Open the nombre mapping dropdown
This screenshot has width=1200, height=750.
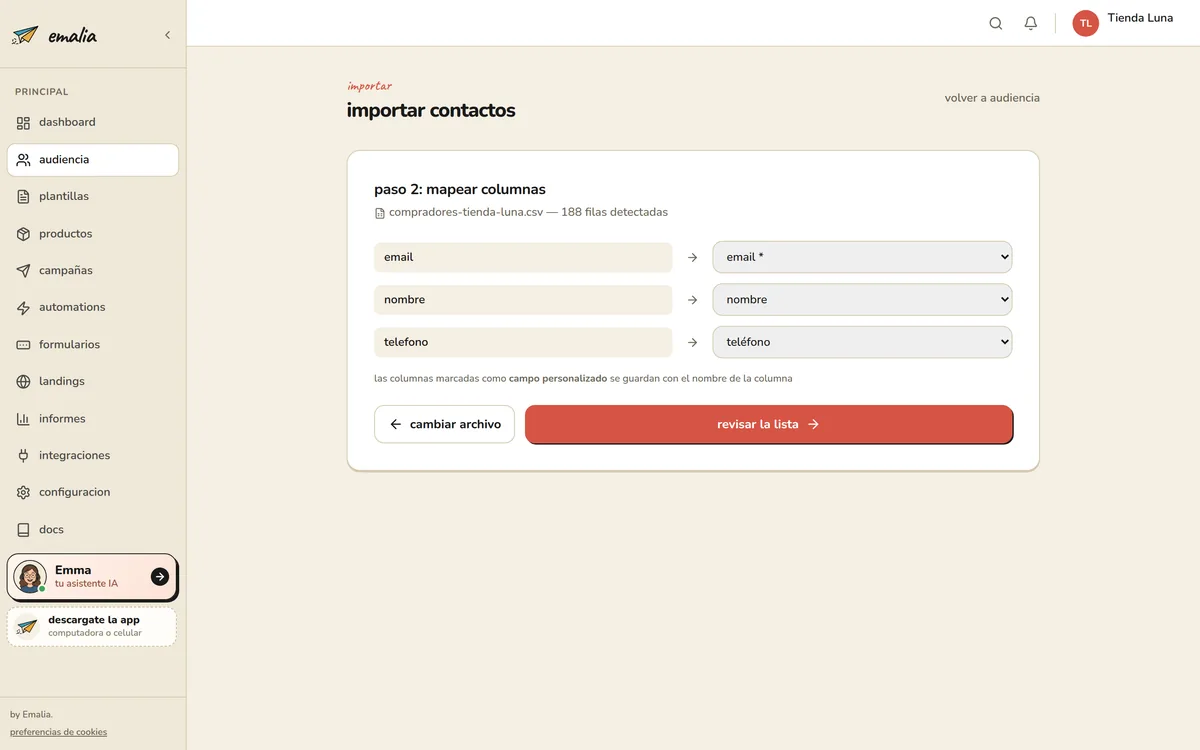(x=862, y=300)
